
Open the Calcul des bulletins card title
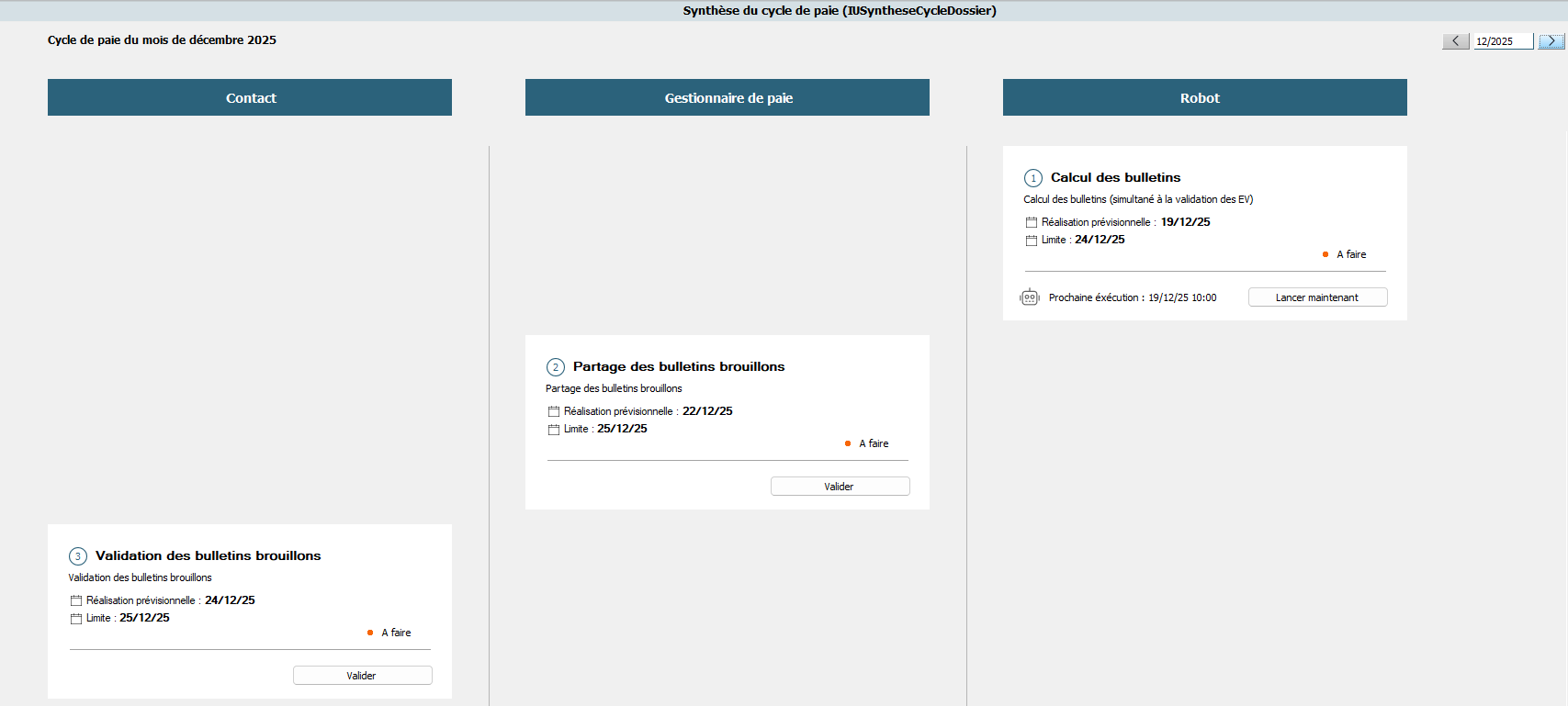1115,177
